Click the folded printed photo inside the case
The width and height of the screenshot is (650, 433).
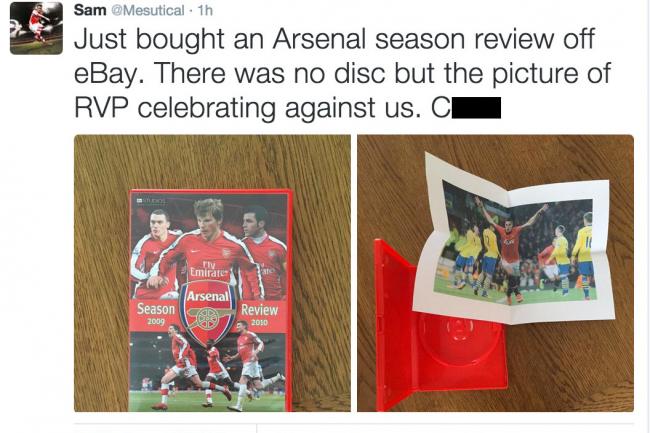pos(514,240)
